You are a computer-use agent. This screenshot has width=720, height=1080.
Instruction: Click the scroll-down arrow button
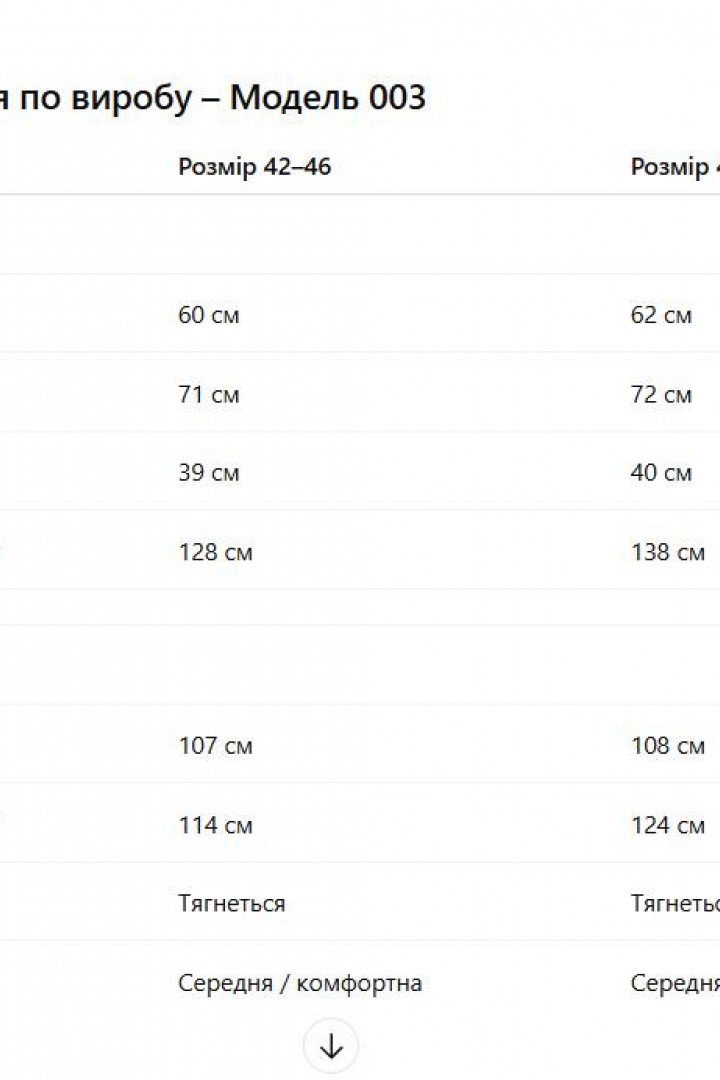(331, 1046)
